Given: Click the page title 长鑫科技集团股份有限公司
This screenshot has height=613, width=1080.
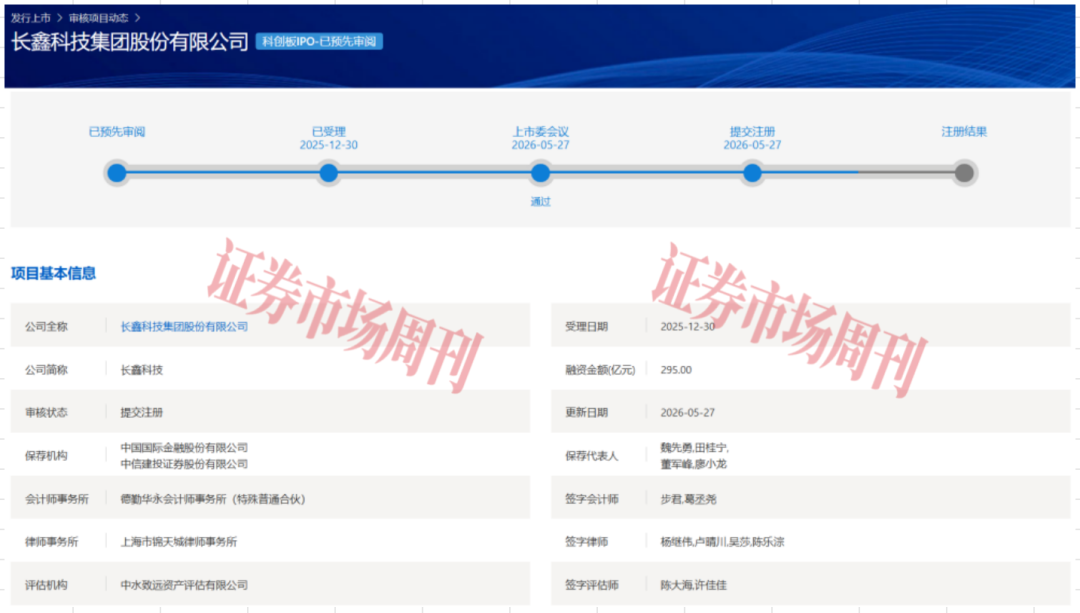Looking at the screenshot, I should point(129,42).
